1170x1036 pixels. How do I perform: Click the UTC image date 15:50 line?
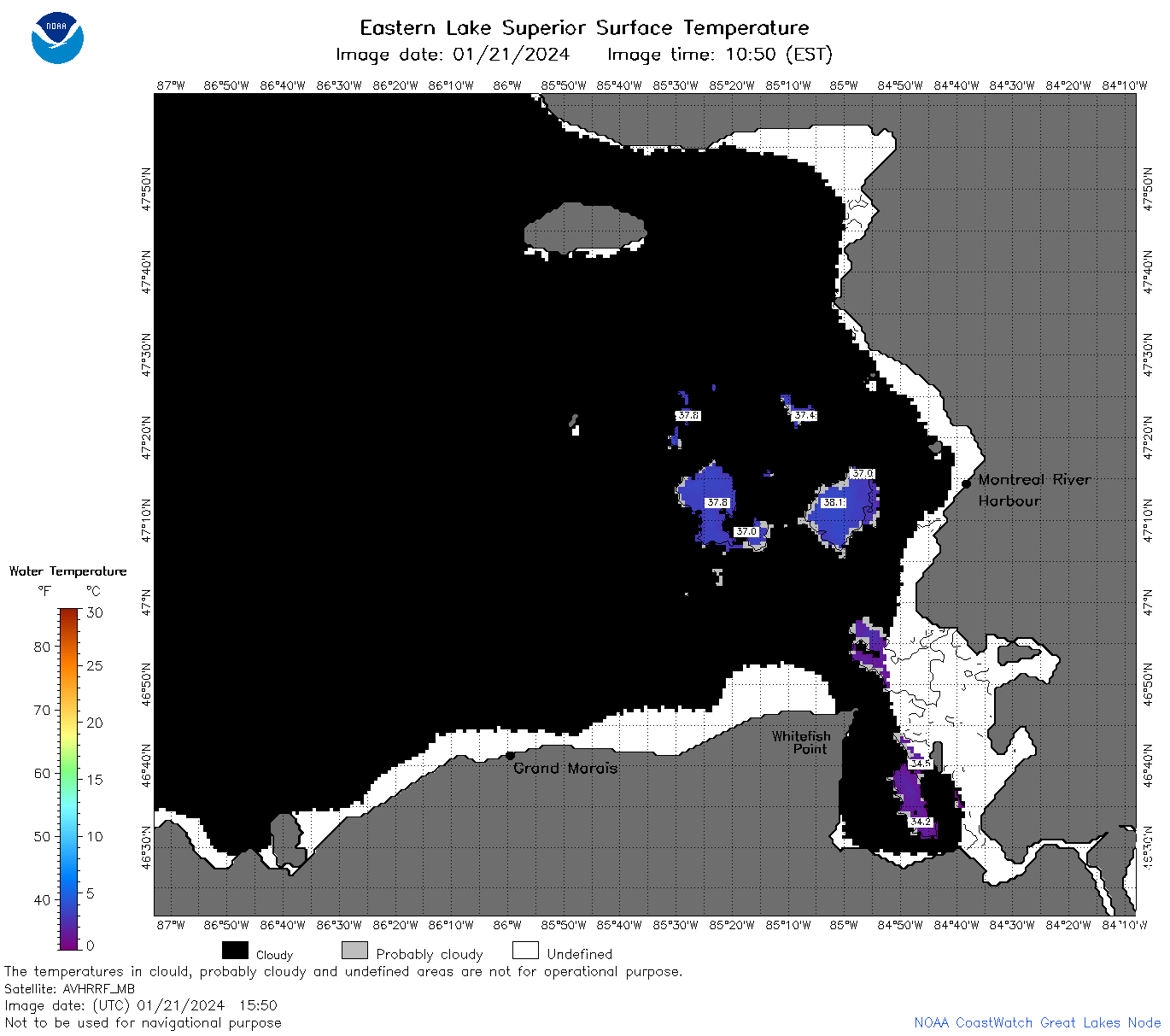141,1005
